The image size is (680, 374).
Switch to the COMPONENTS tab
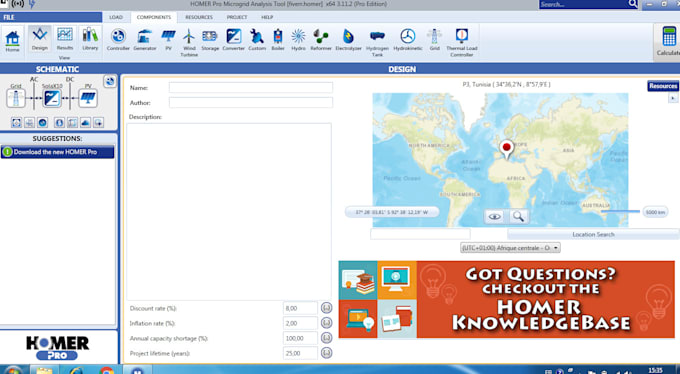pos(154,17)
